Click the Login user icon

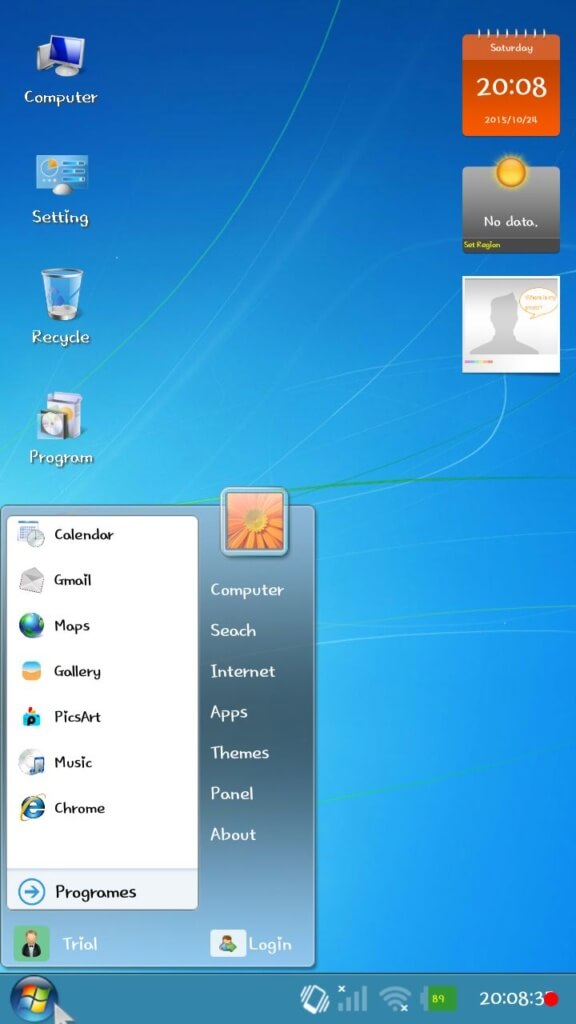[x=228, y=944]
